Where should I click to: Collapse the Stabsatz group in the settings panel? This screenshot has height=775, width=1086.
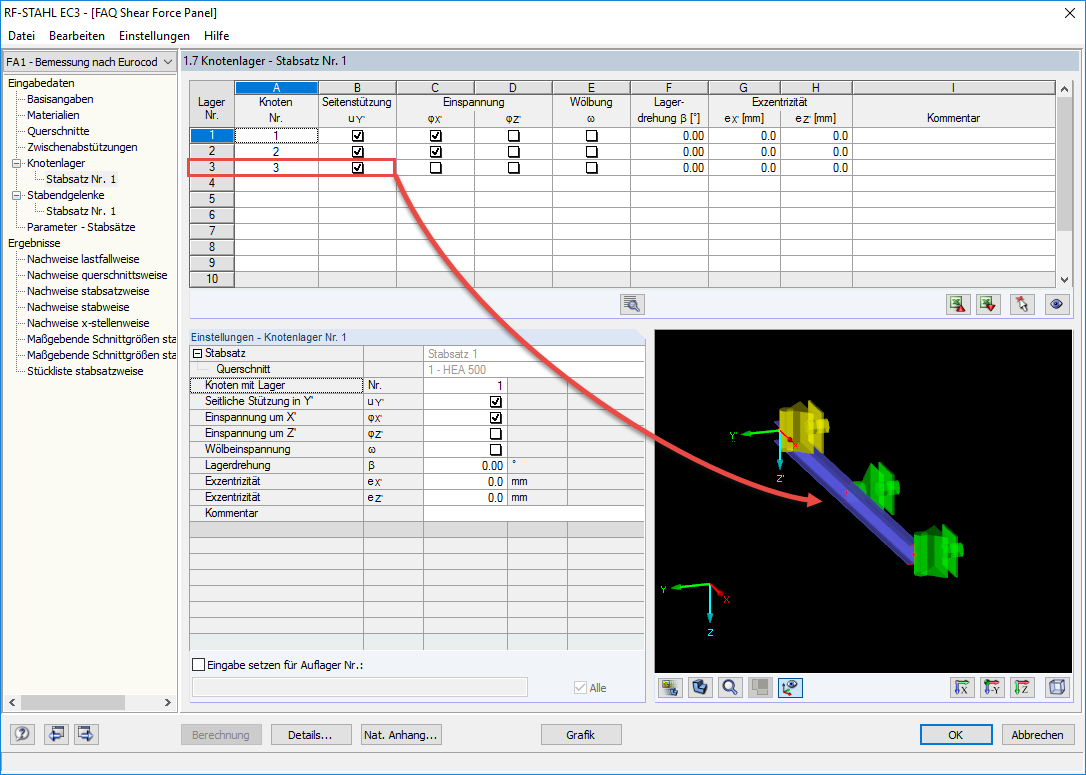[x=198, y=352]
